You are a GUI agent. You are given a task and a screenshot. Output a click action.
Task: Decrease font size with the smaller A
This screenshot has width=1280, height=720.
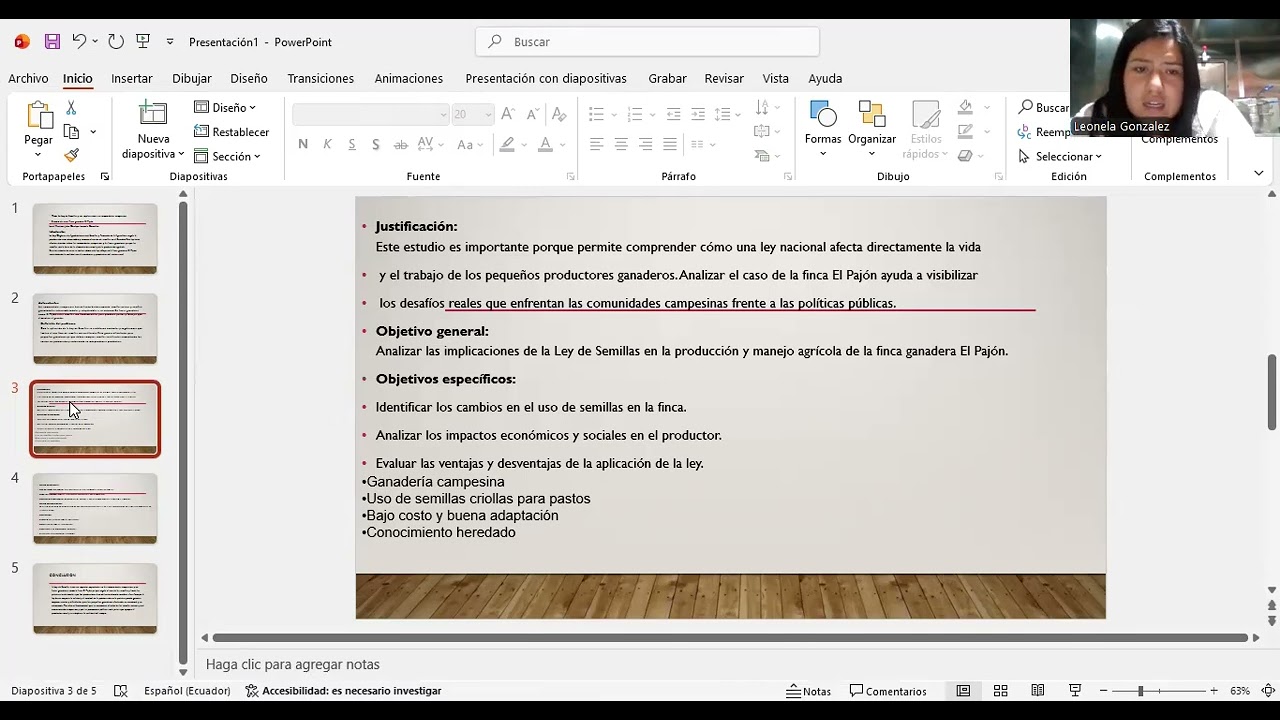[532, 115]
